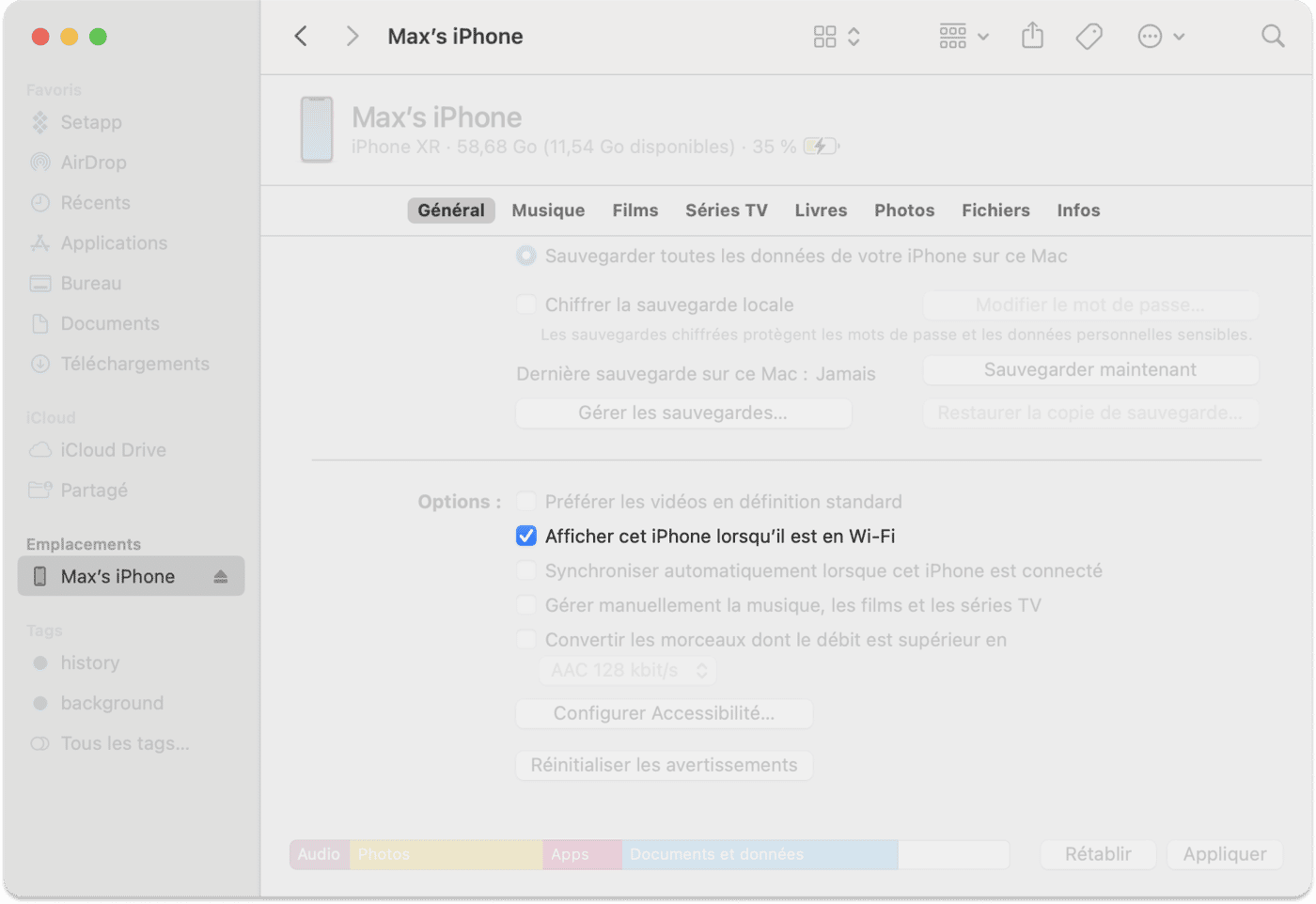Click the Share toolbar icon
This screenshot has height=904, width=1316.
coord(1033,36)
